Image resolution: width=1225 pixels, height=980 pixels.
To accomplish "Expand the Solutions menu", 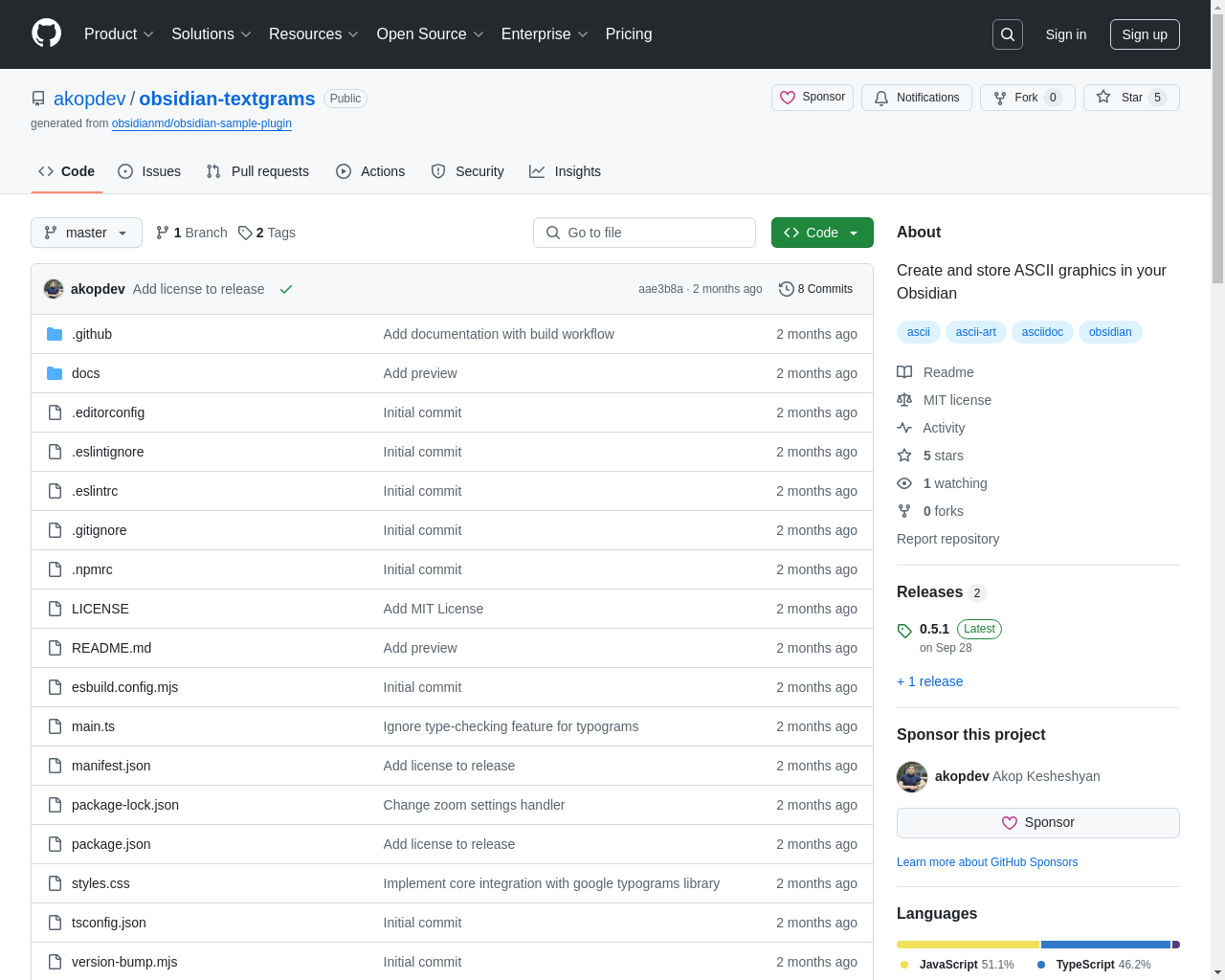I will (212, 34).
